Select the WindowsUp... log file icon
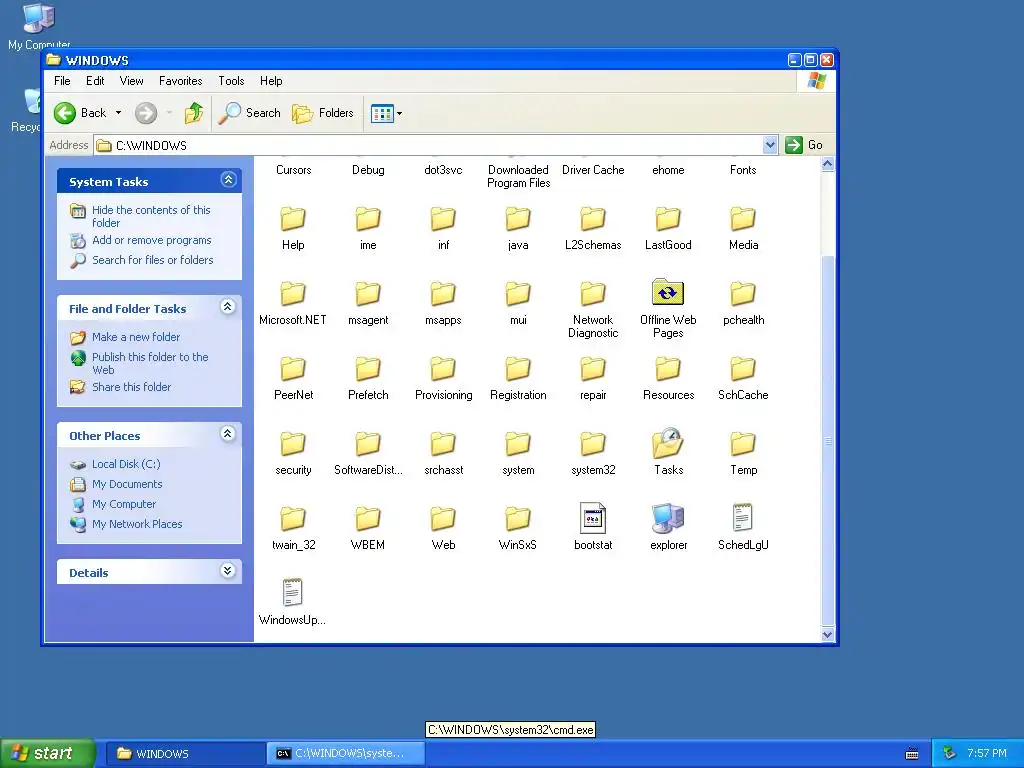This screenshot has width=1024, height=768. [293, 593]
